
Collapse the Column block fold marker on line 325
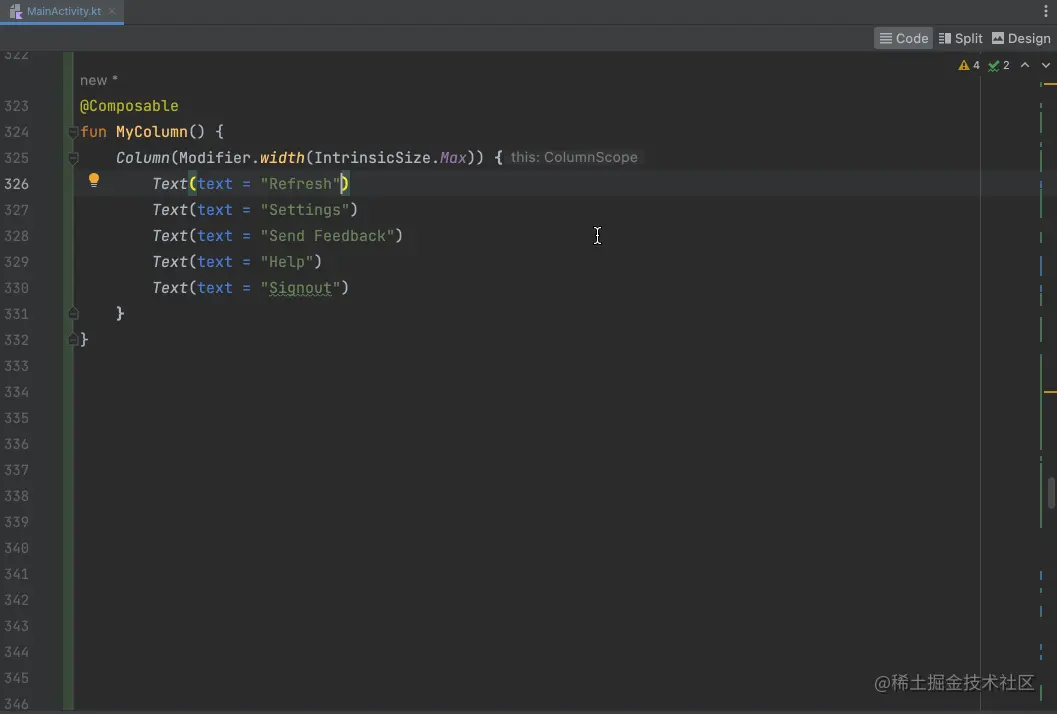[73, 158]
